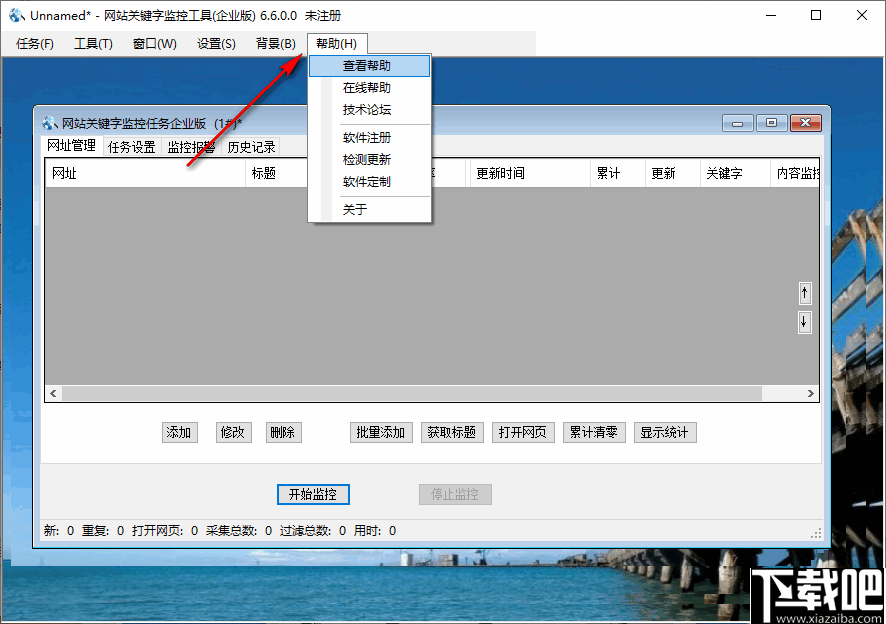Click the application logo in the title bar

click(x=14, y=15)
